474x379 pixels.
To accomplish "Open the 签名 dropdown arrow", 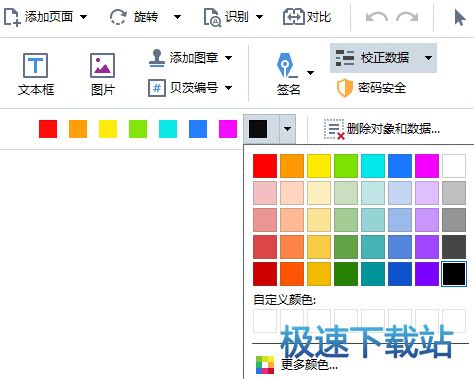I will [x=310, y=73].
